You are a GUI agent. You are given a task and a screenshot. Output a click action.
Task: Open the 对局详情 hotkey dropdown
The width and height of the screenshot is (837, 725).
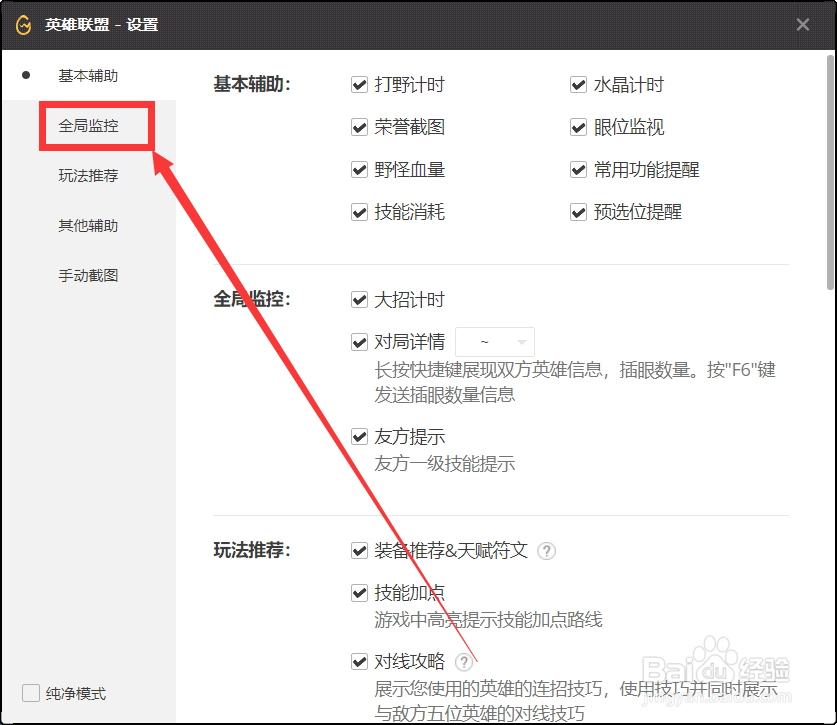pyautogui.click(x=495, y=342)
